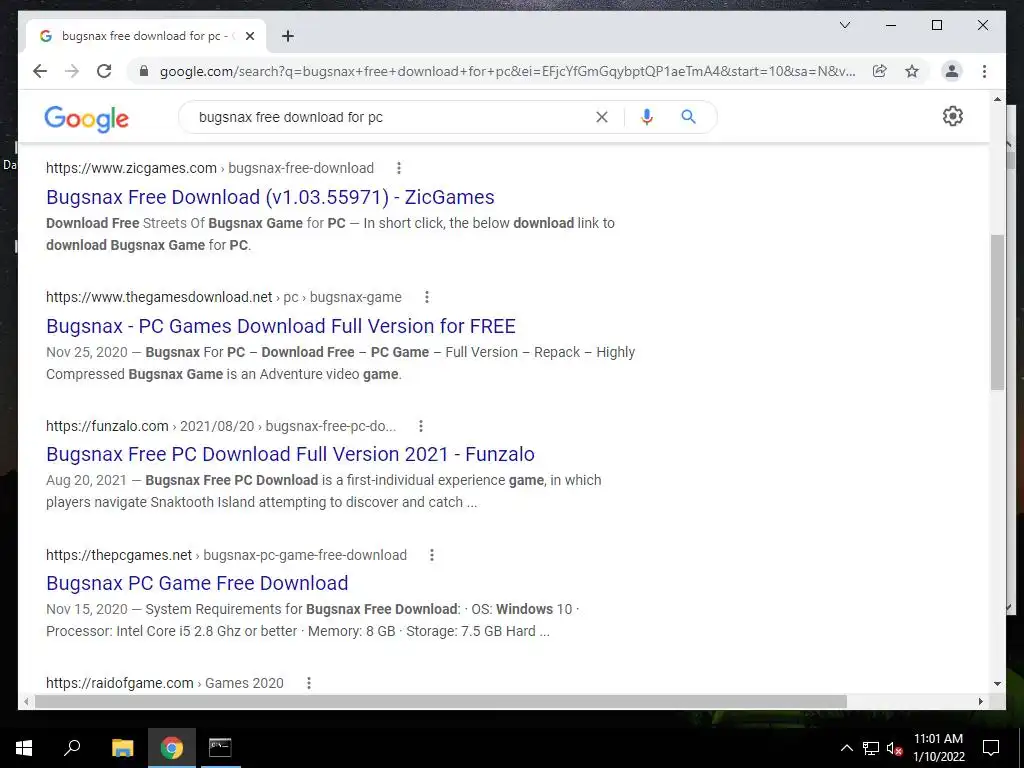Reload the current page
This screenshot has height=768, width=1024.
[x=104, y=71]
